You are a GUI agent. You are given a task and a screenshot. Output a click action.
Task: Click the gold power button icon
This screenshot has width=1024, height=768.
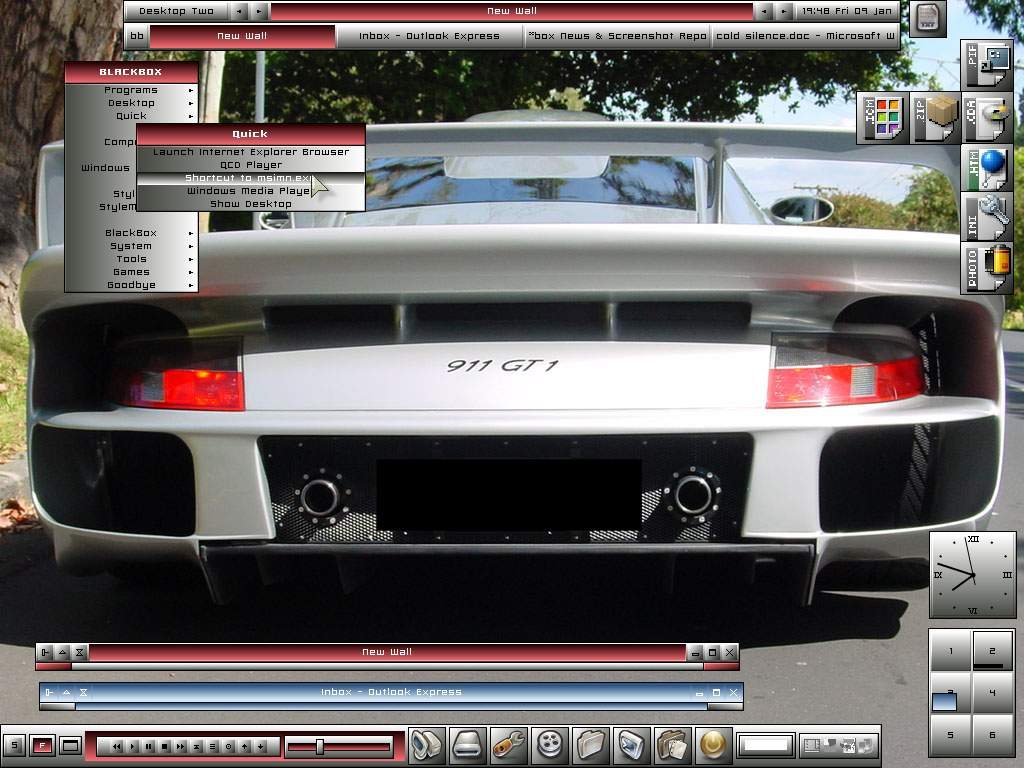coord(714,744)
